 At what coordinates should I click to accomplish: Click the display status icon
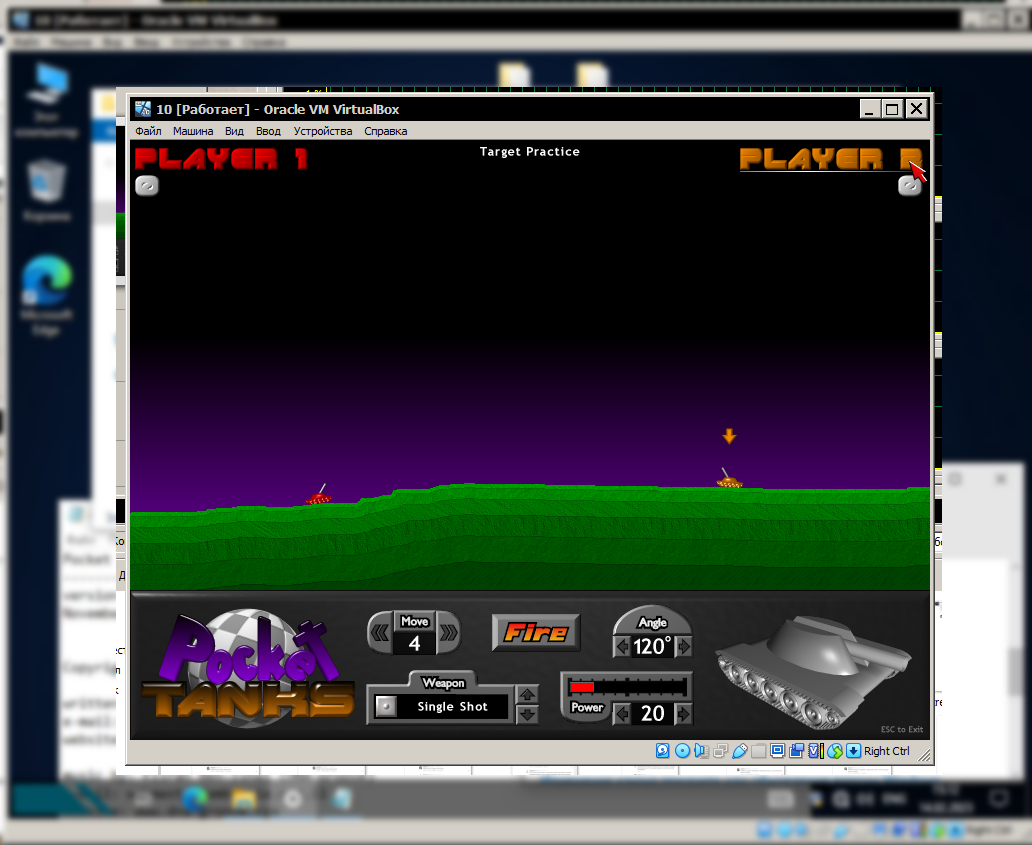pos(777,751)
